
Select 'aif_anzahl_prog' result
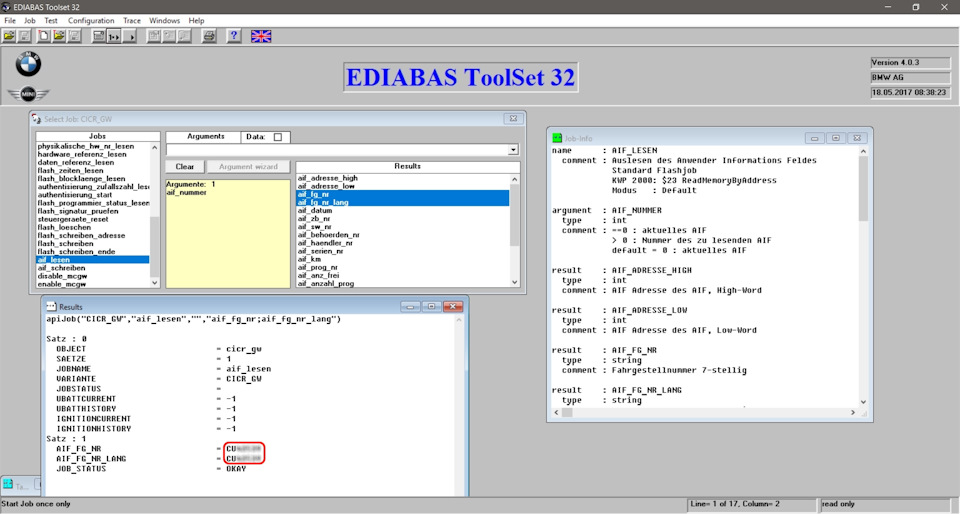click(403, 283)
